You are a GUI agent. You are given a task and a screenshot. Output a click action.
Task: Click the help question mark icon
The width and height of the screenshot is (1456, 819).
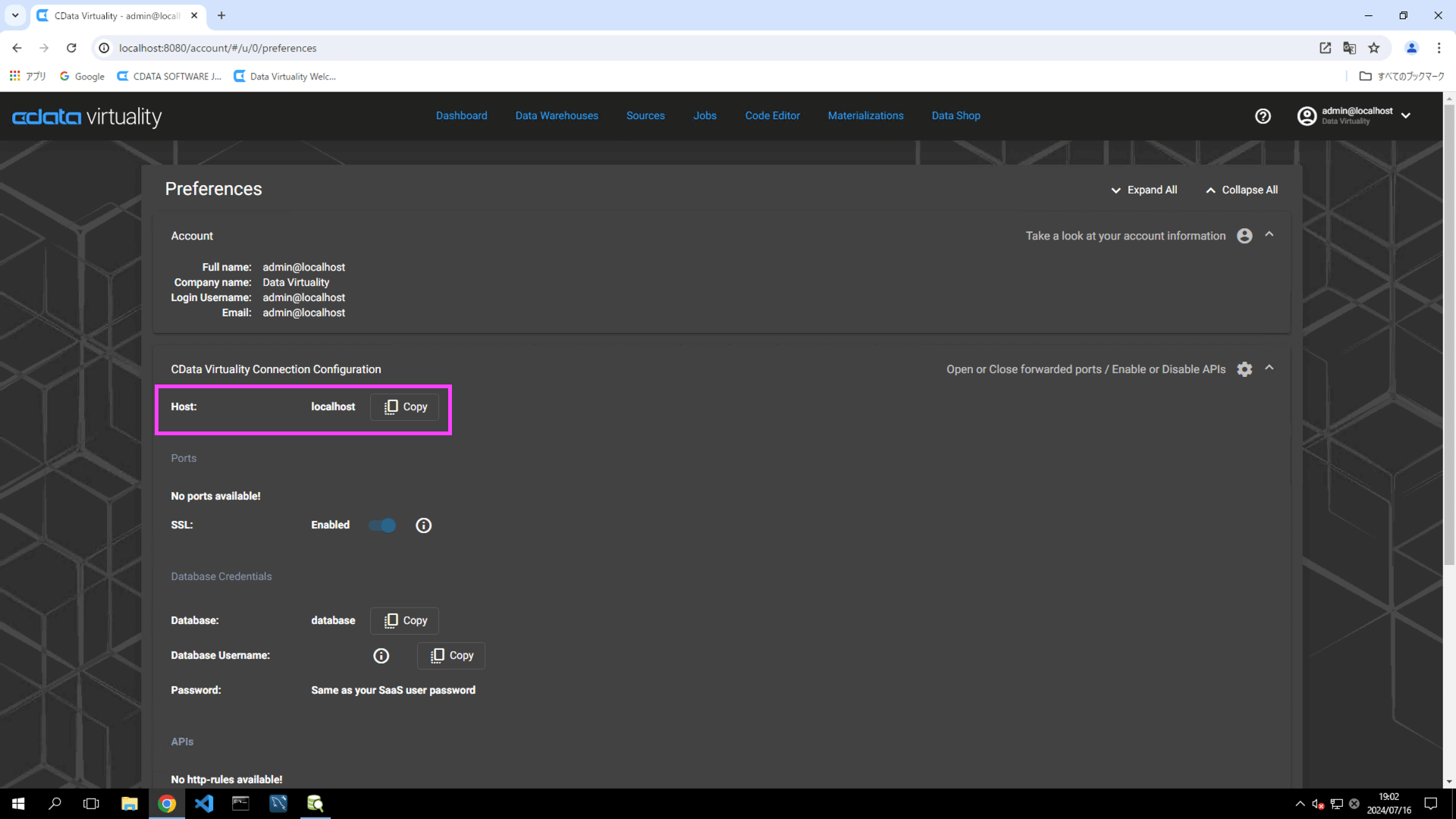point(1263,116)
